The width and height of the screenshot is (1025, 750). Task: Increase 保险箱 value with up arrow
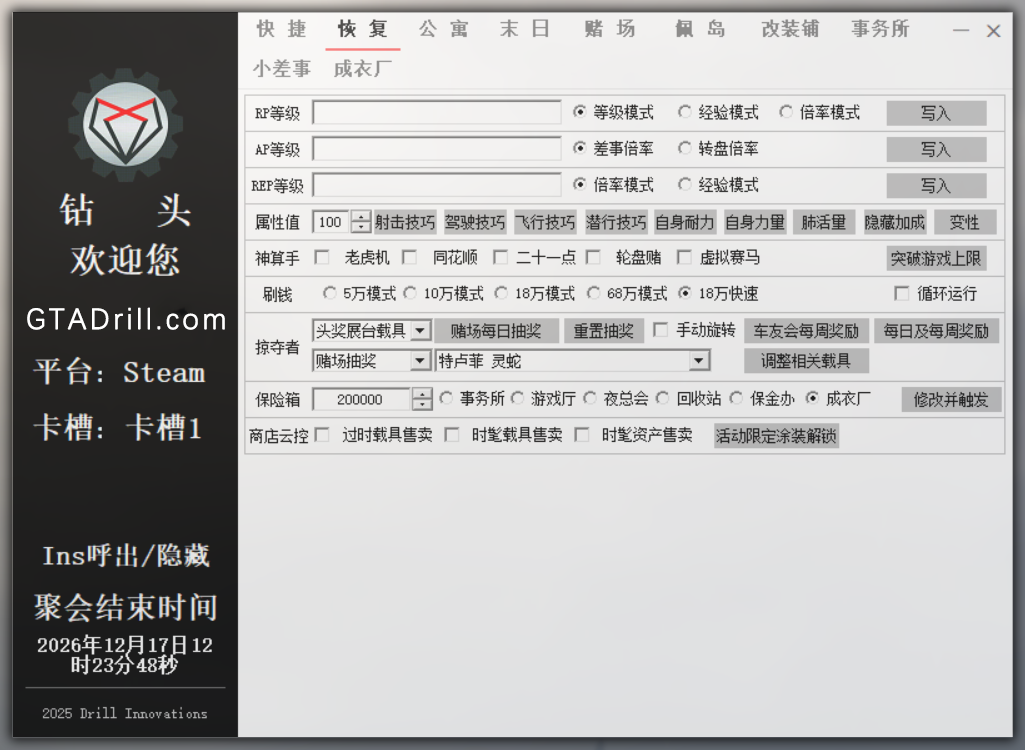click(x=422, y=394)
